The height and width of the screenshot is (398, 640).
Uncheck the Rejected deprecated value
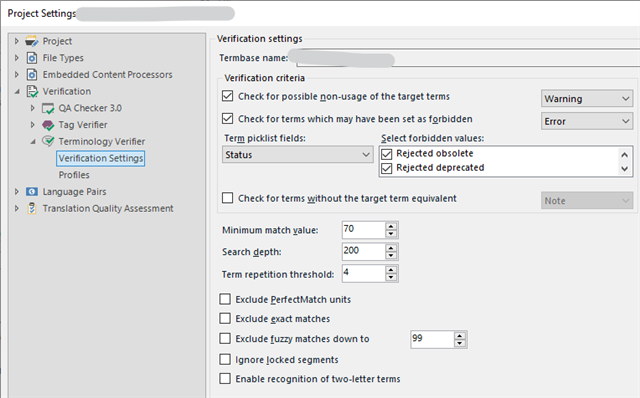pos(387,168)
